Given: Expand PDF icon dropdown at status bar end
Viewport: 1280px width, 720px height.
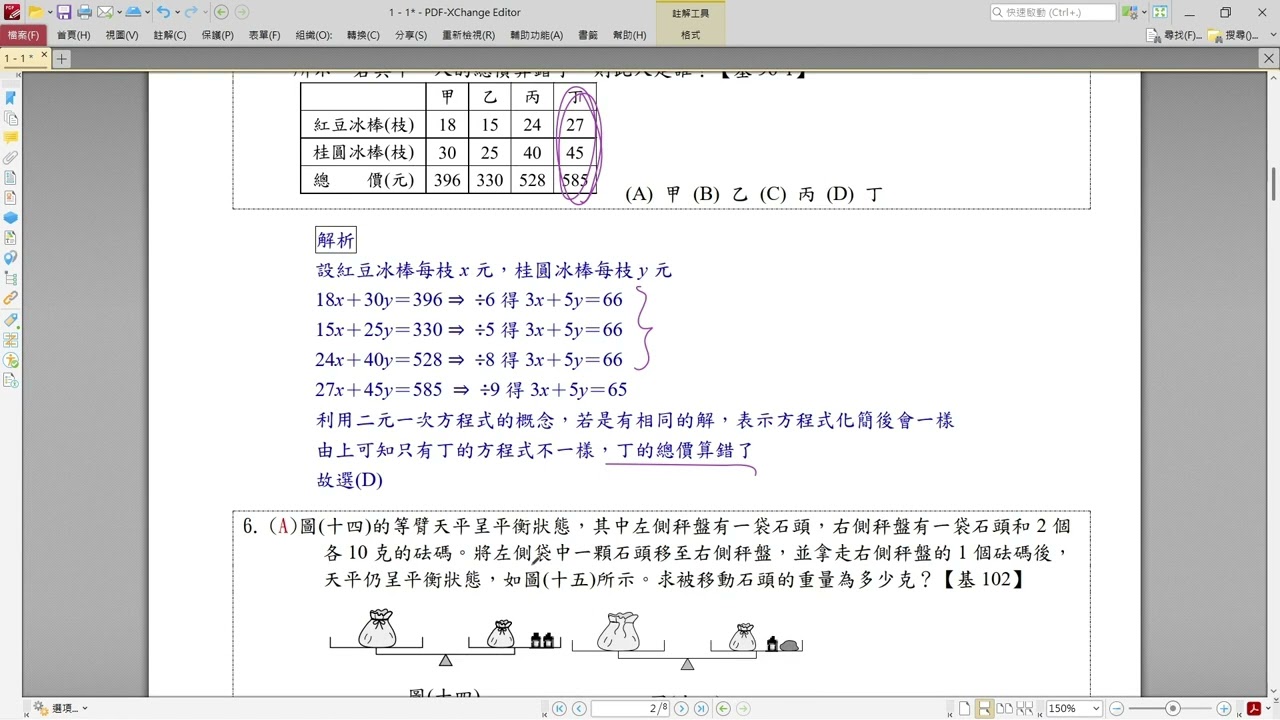Looking at the screenshot, I should tap(1266, 708).
